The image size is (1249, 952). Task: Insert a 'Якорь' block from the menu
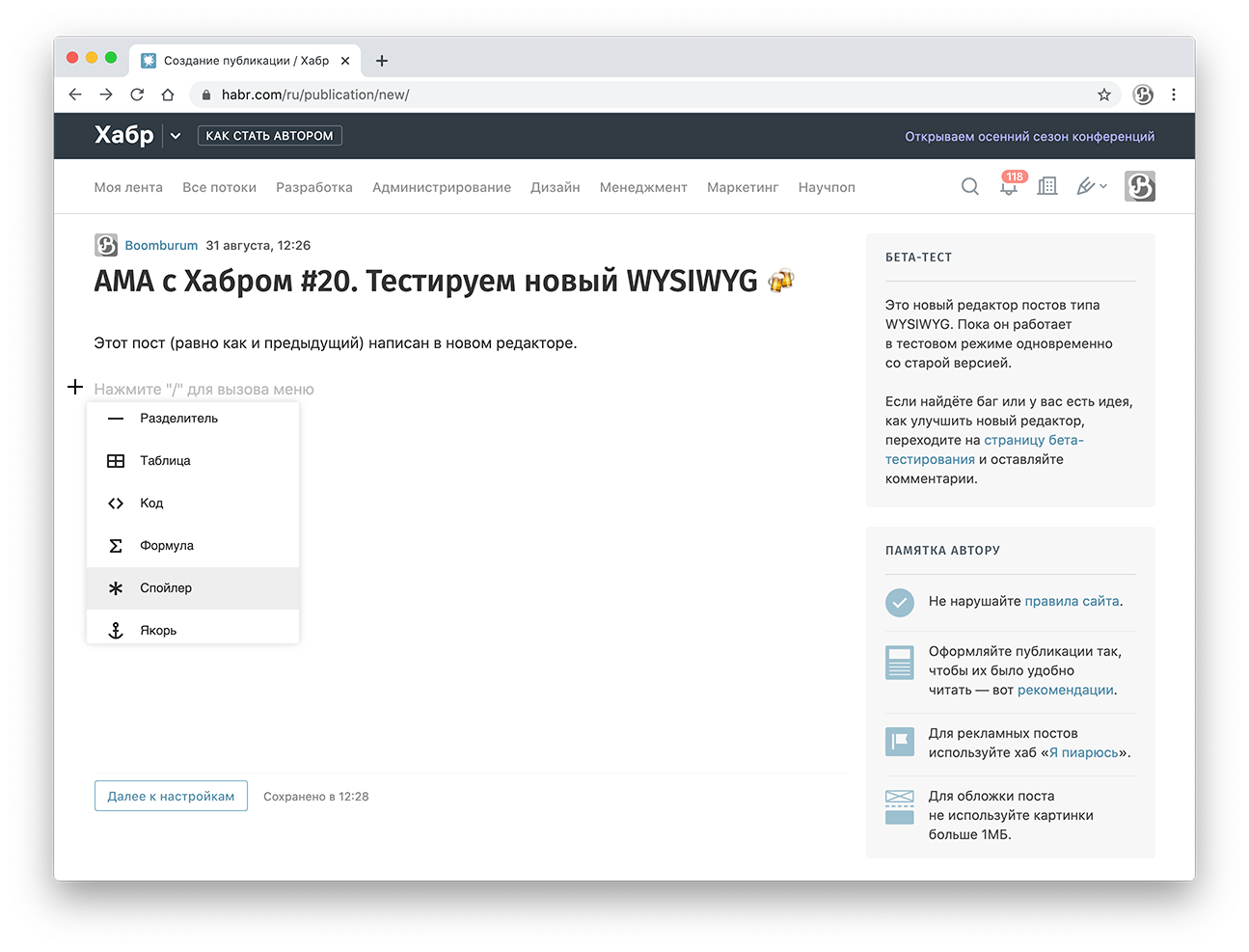click(x=193, y=628)
